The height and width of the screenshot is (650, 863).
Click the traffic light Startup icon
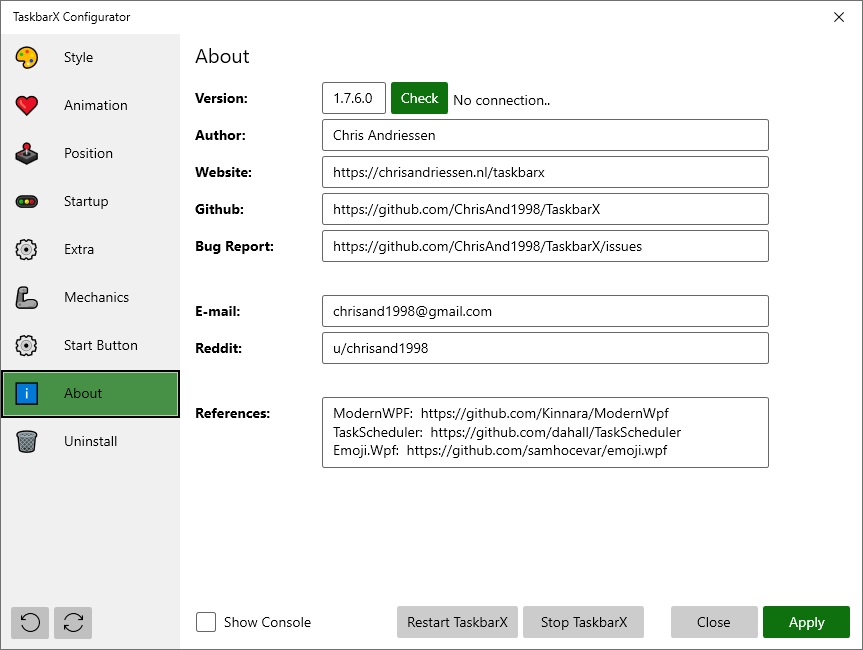pos(26,201)
